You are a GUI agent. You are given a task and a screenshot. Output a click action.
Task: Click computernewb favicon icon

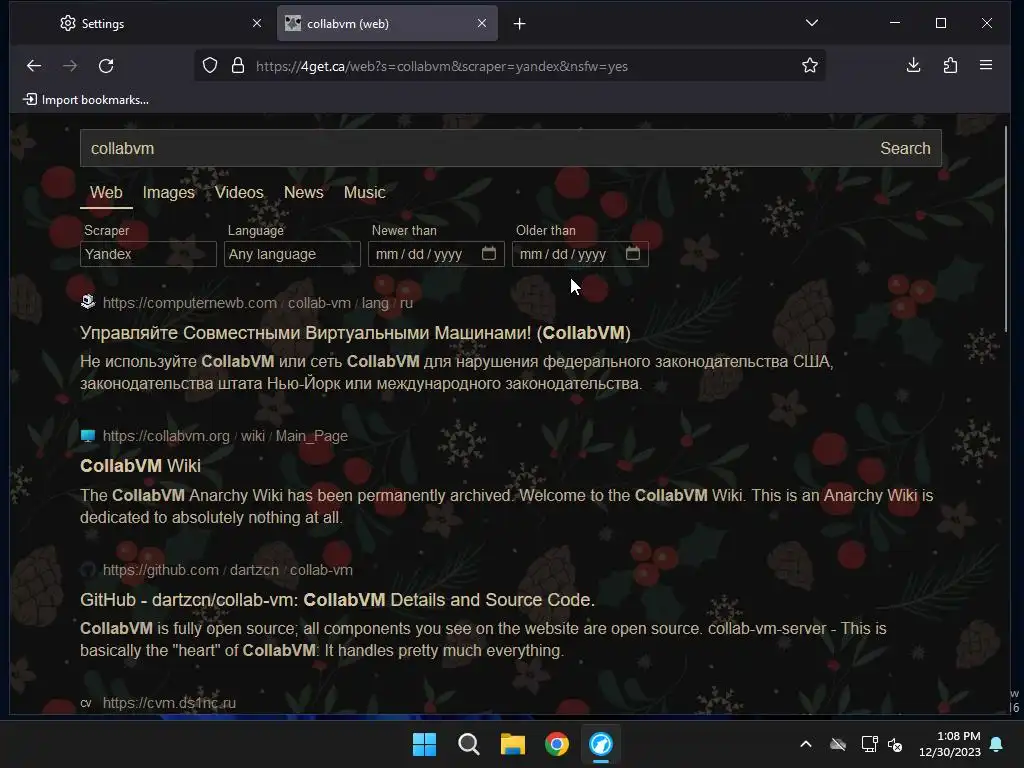coord(88,302)
